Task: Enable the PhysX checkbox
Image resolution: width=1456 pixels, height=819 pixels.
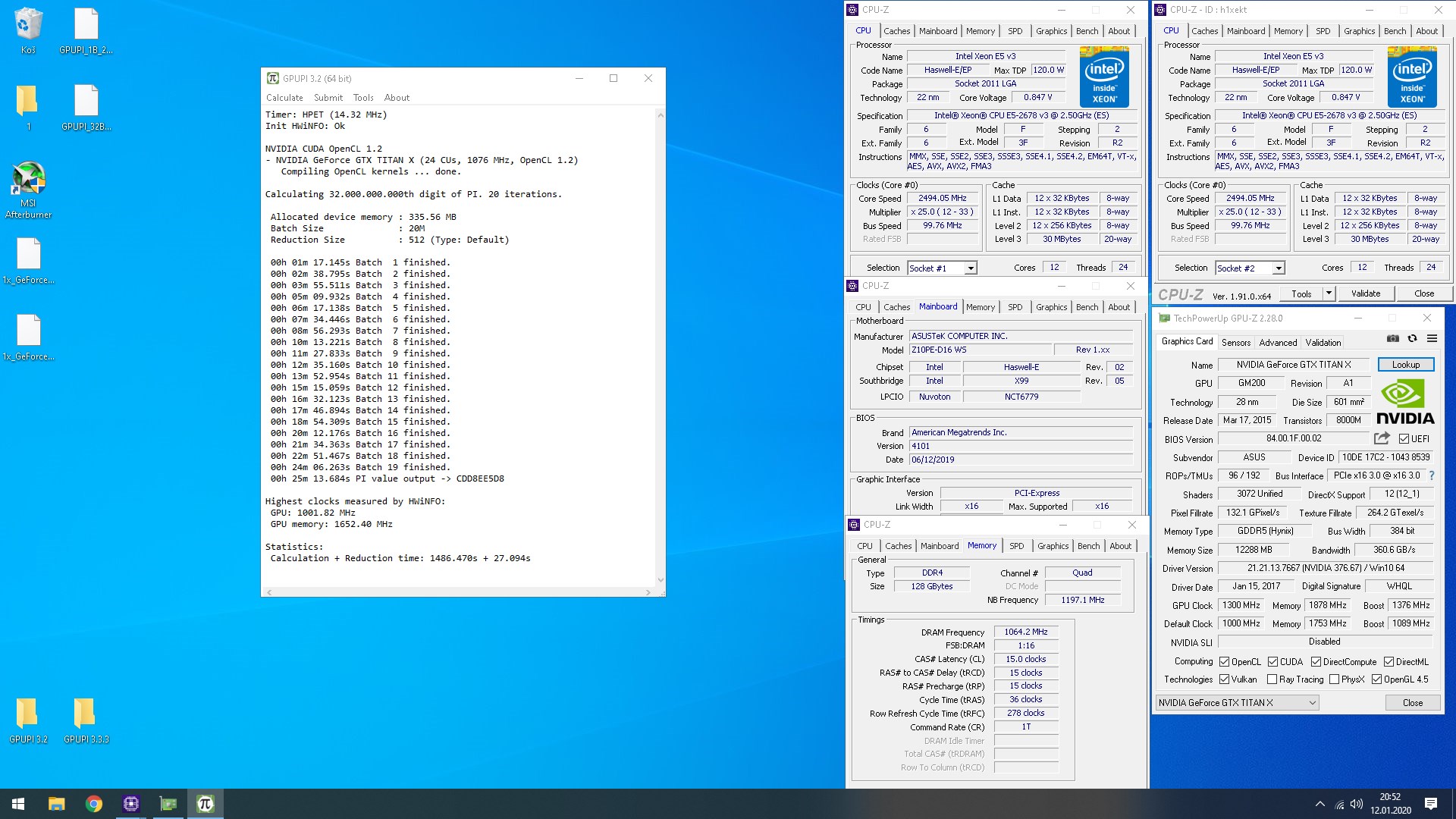Action: (x=1334, y=679)
